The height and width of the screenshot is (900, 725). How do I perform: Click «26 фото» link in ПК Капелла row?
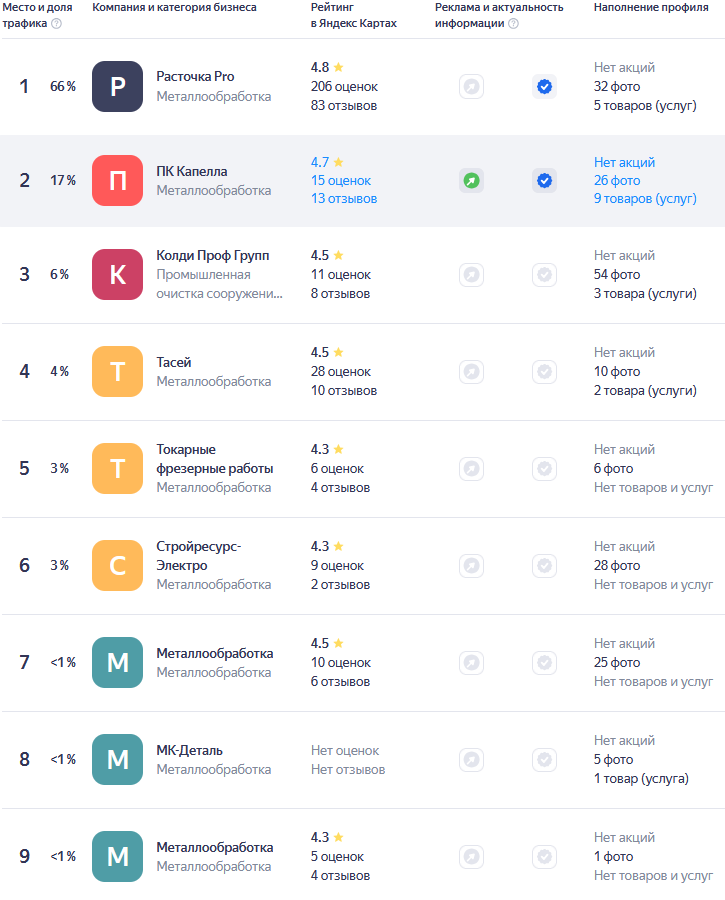[x=617, y=181]
